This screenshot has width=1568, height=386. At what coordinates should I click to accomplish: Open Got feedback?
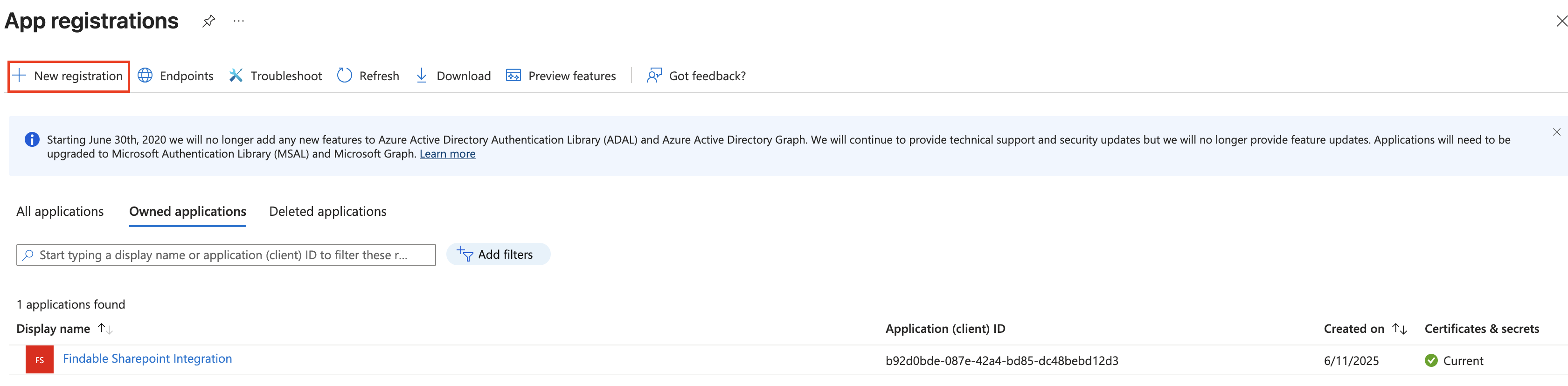click(696, 76)
